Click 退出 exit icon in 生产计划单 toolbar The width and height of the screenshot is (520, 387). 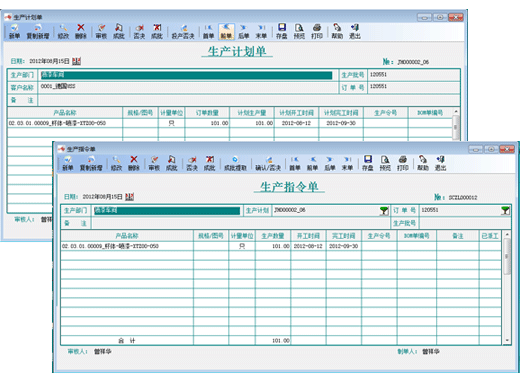355,32
